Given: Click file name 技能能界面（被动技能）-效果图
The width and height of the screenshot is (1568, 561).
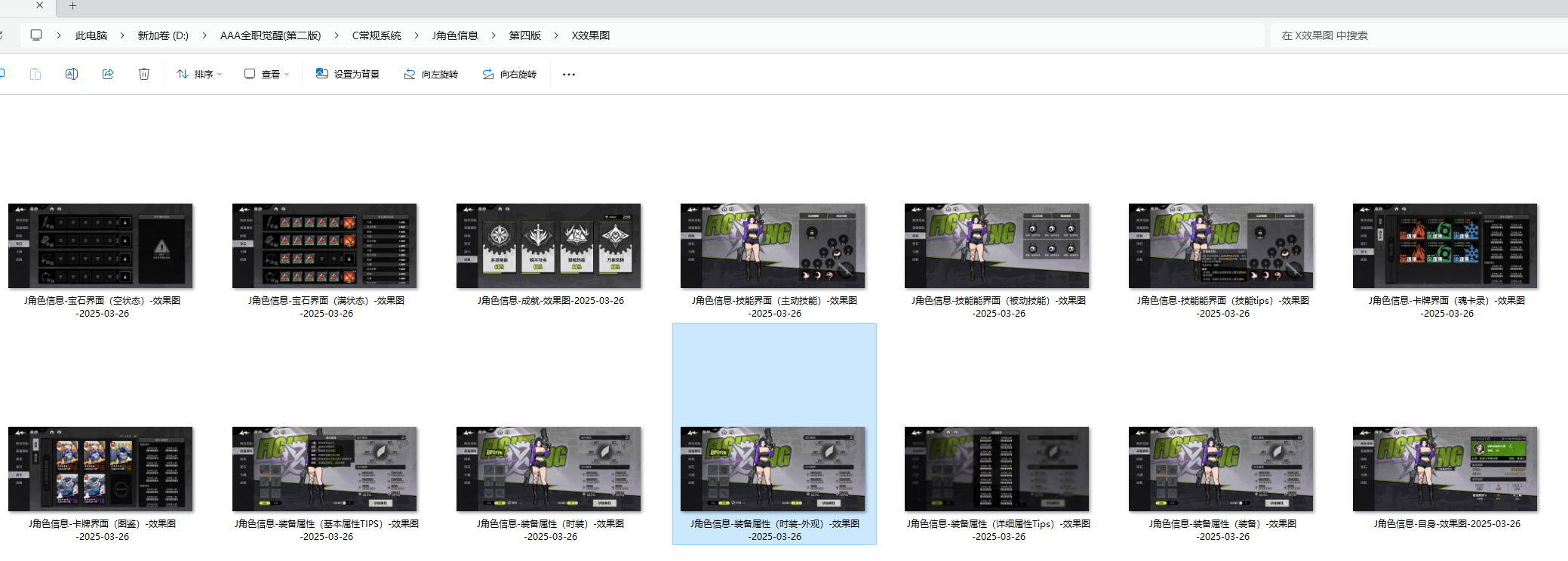Looking at the screenshot, I should tap(999, 307).
